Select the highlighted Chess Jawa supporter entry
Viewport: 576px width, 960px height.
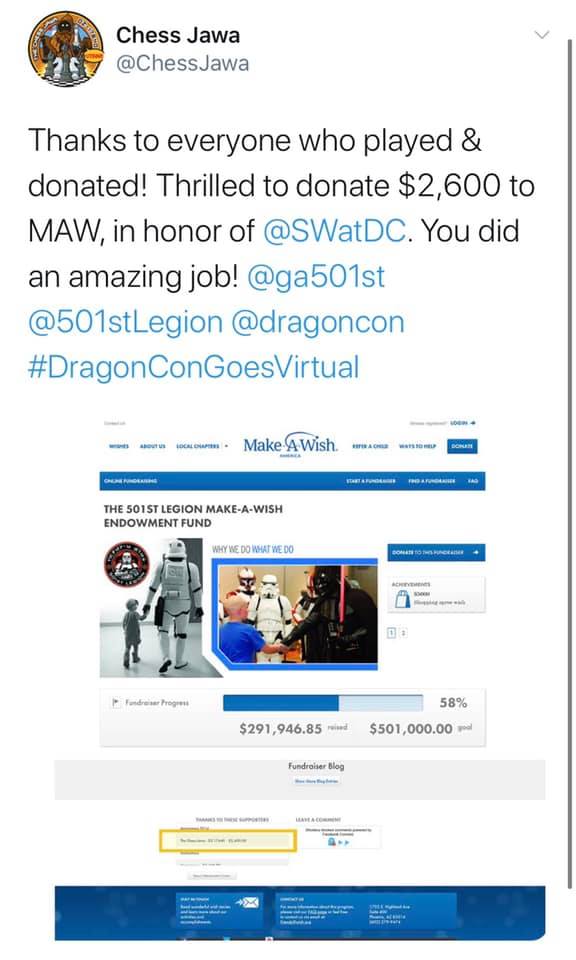coord(228,841)
